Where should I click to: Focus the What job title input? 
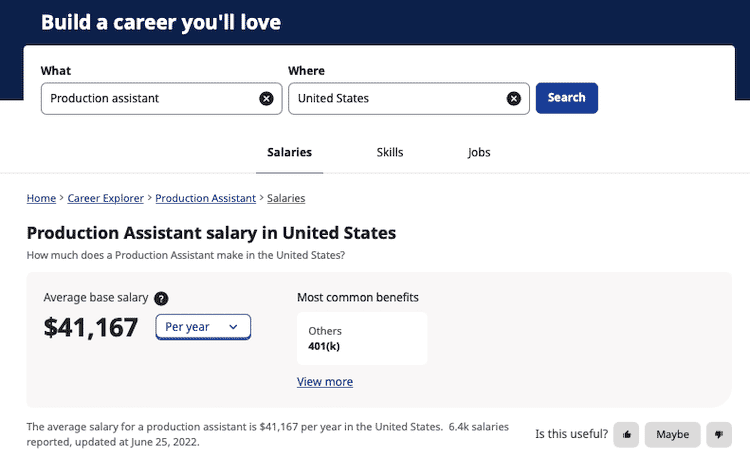(150, 98)
